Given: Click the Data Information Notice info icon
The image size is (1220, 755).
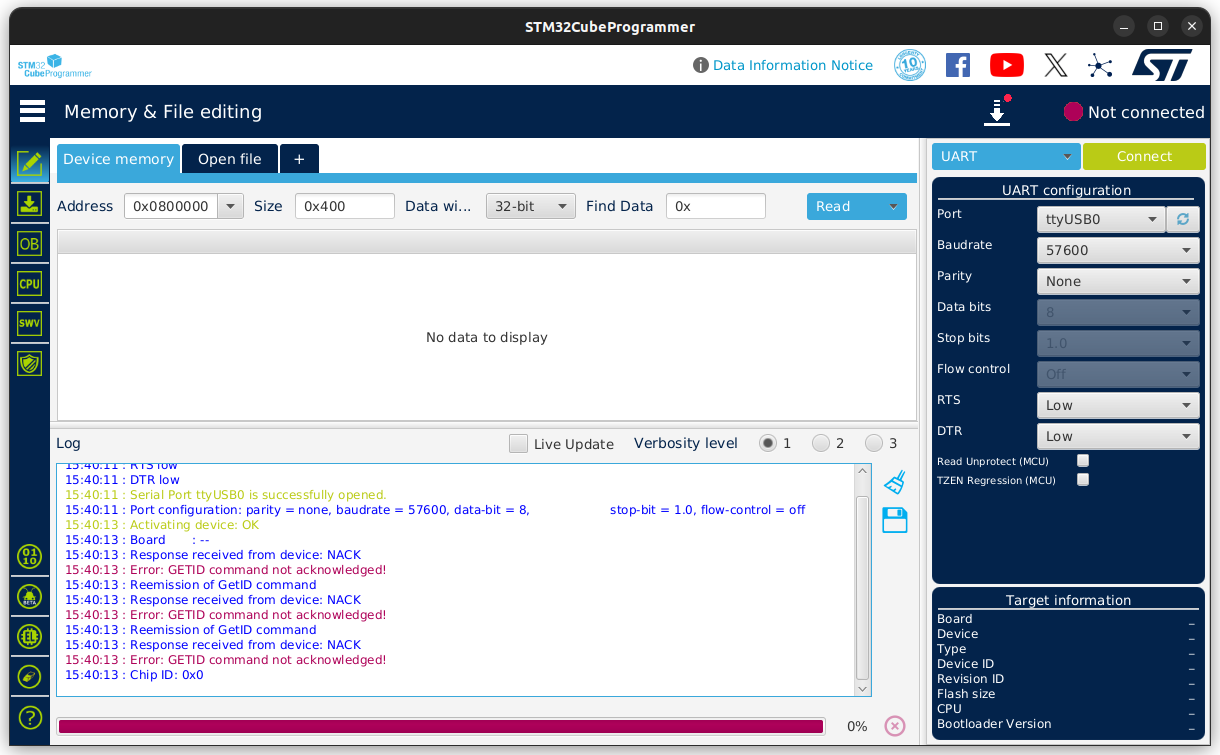Looking at the screenshot, I should [x=701, y=65].
